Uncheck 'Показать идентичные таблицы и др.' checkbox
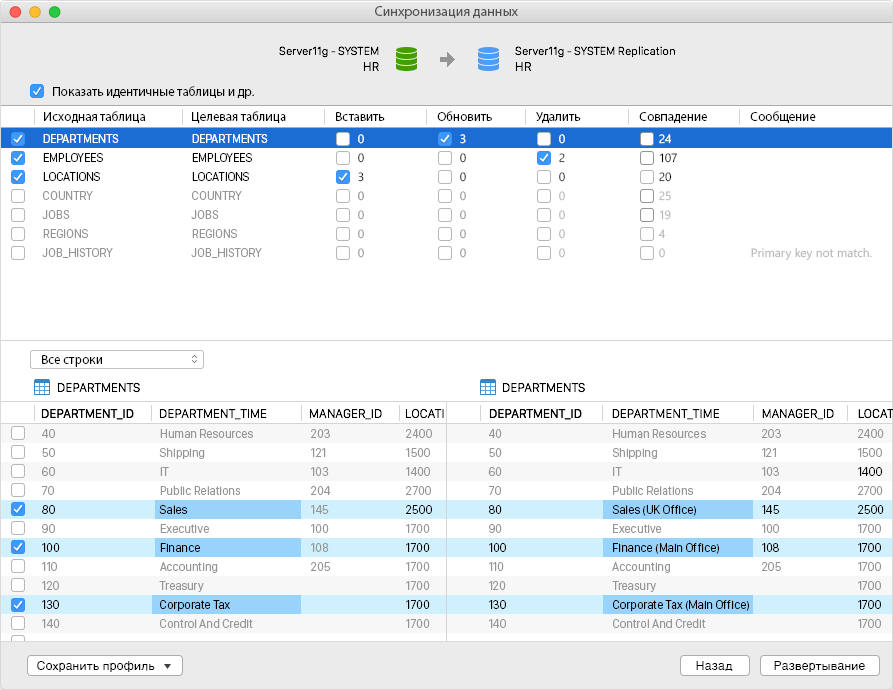Viewport: 893px width, 690px height. click(37, 91)
